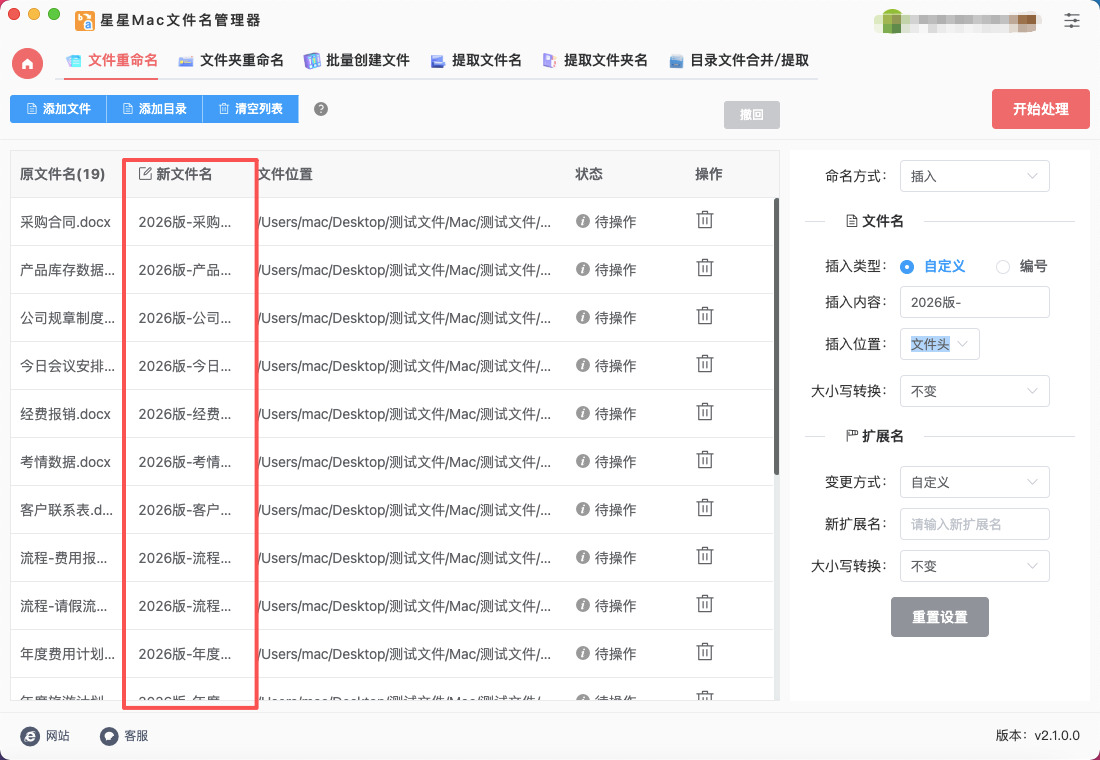Switch to the 文件夹重命名 tab
Viewport: 1100px width, 760px height.
pyautogui.click(x=231, y=60)
